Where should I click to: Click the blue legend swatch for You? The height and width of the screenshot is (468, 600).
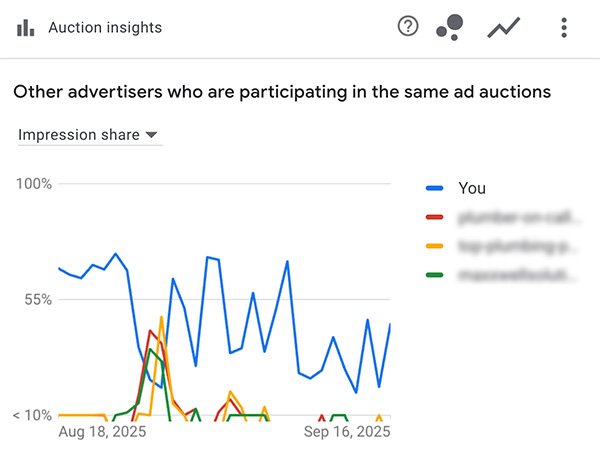pyautogui.click(x=434, y=188)
